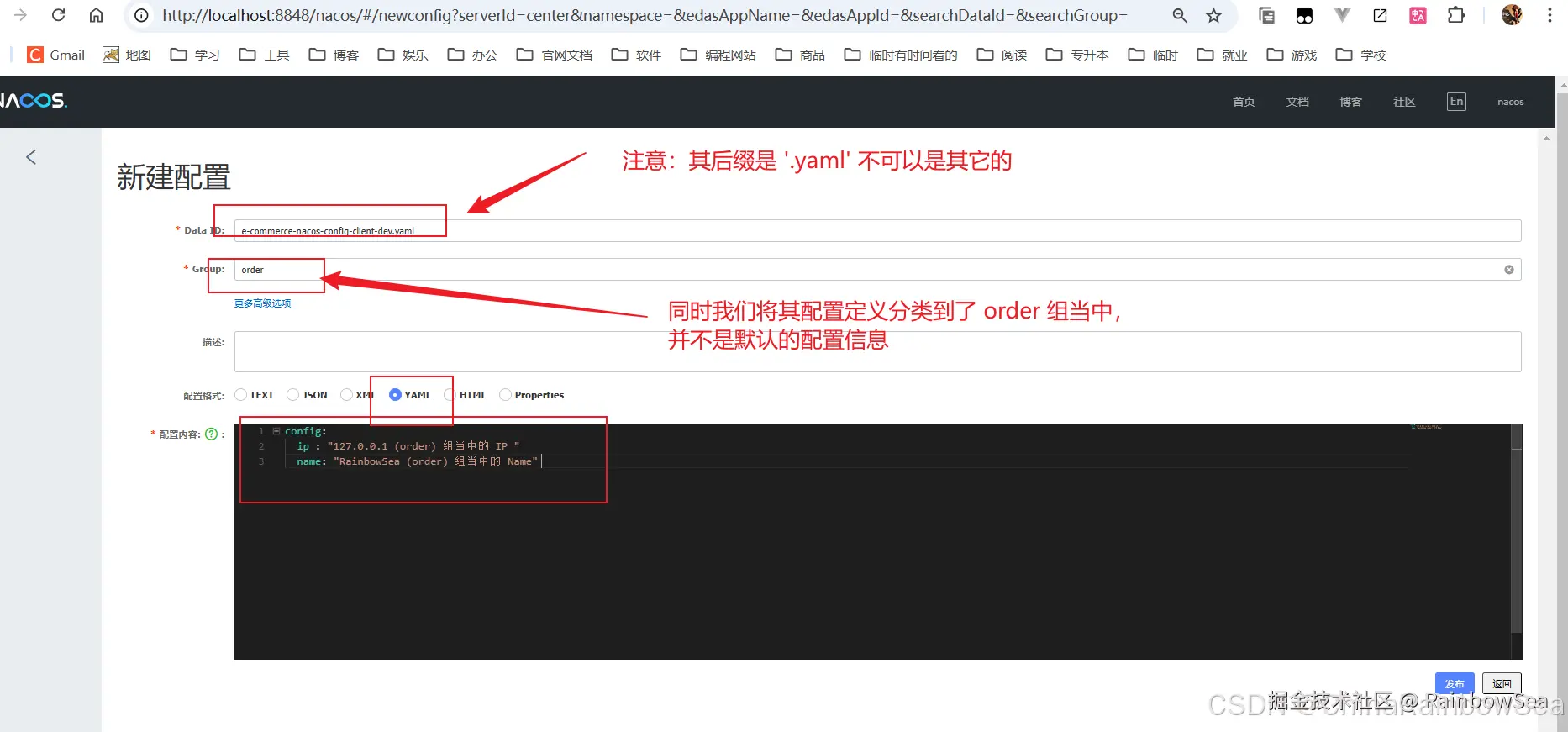The image size is (1568, 732).
Task: Open the Gmail bookmark
Action: point(56,55)
